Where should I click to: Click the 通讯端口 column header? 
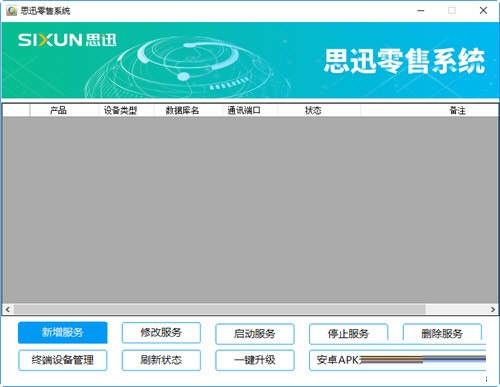coord(250,110)
